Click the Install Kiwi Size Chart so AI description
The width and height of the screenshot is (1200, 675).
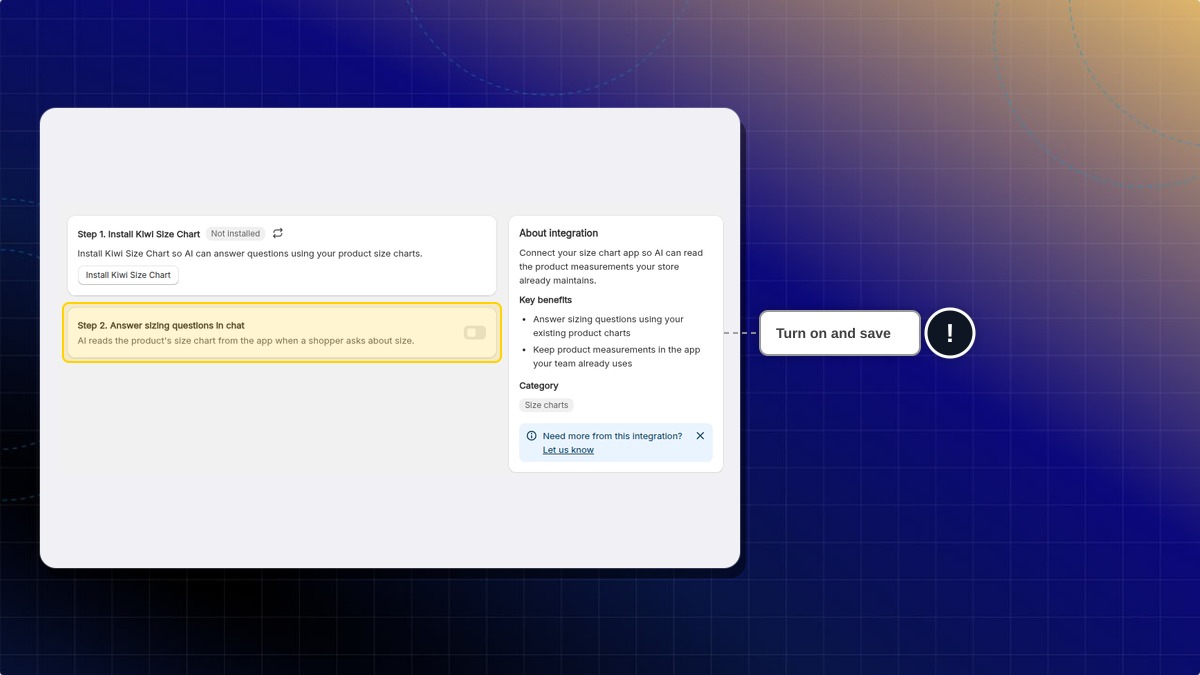[x=250, y=253]
